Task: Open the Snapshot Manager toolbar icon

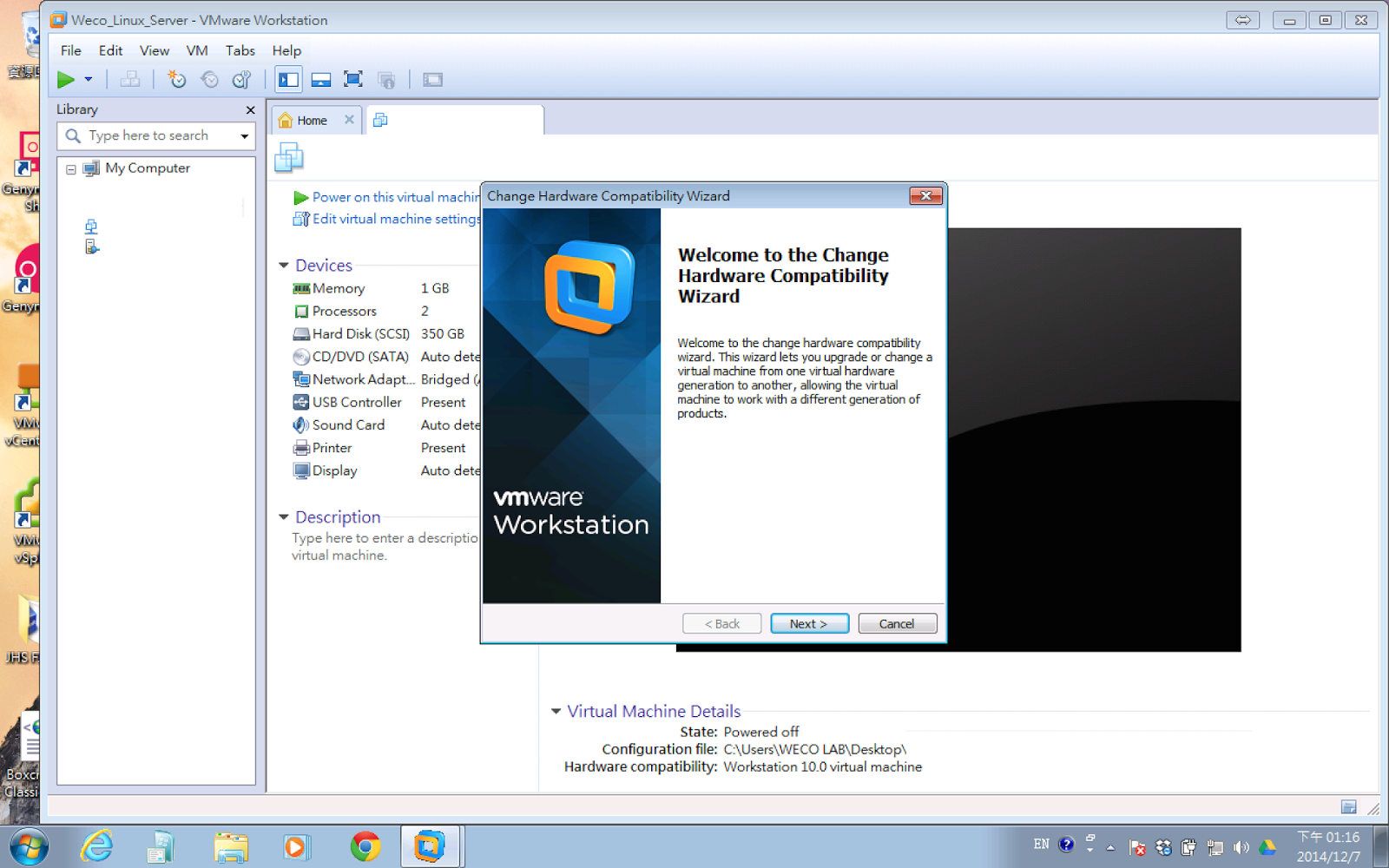Action: point(241,80)
